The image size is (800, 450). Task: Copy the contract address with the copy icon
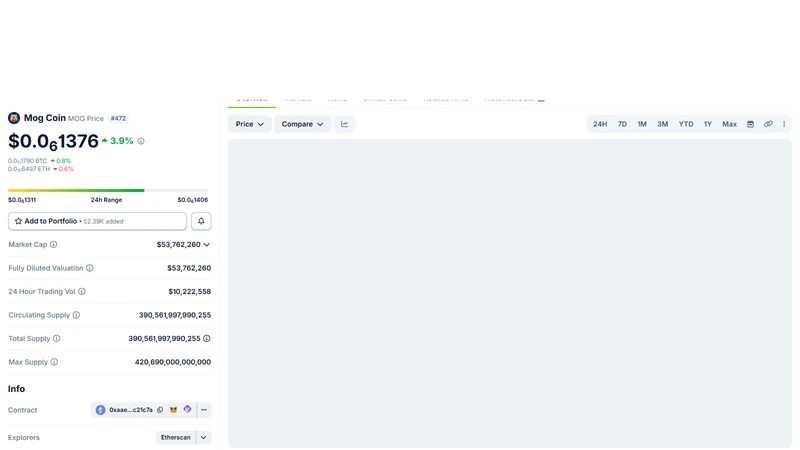[160, 410]
